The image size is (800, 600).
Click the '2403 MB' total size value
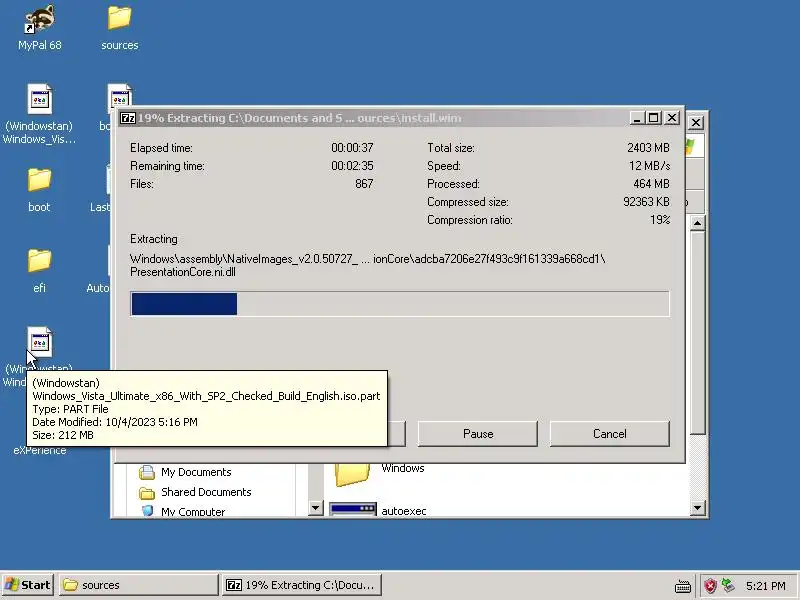[648, 148]
